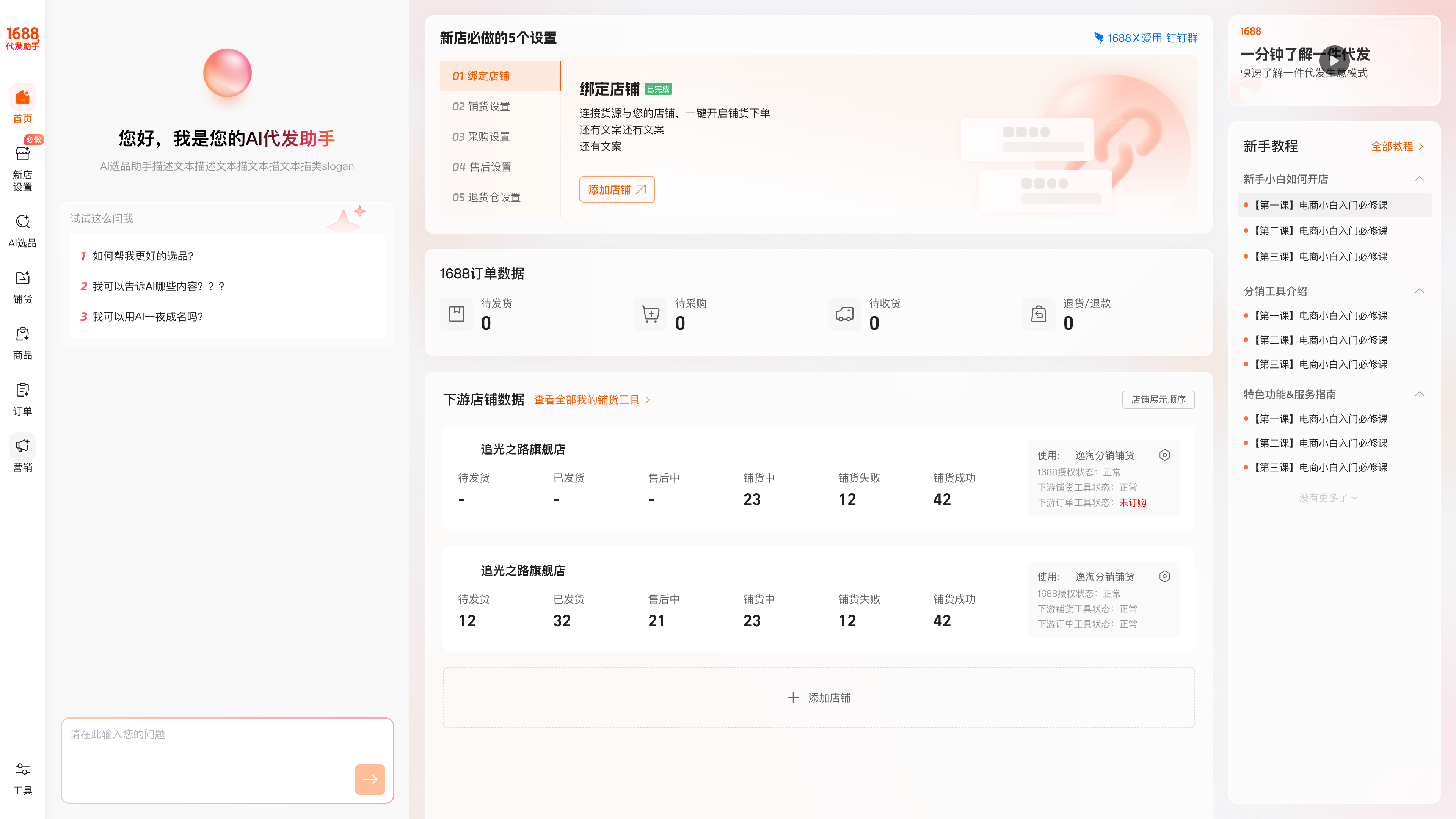Select step 02 铺货设置

pos(500,106)
